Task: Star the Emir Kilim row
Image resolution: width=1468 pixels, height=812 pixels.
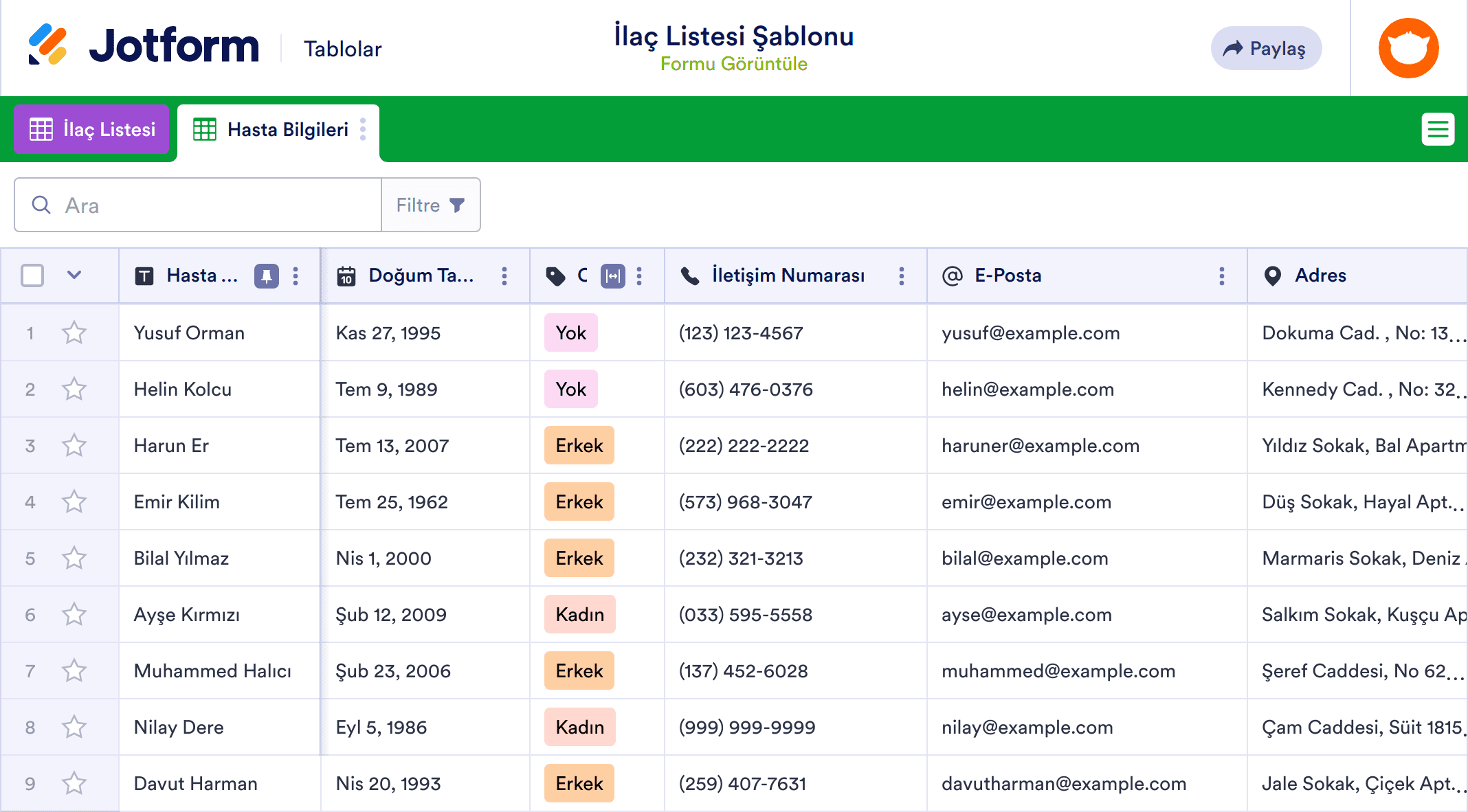Action: tap(74, 502)
